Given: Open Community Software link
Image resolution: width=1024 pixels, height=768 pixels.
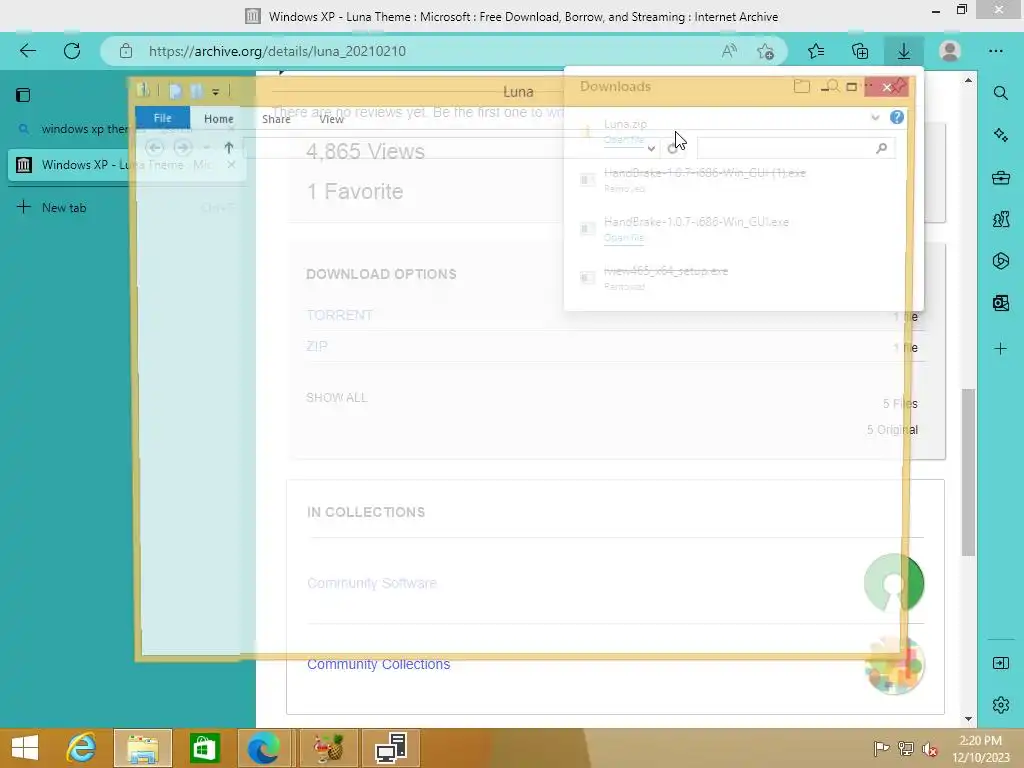Looking at the screenshot, I should coord(372,583).
